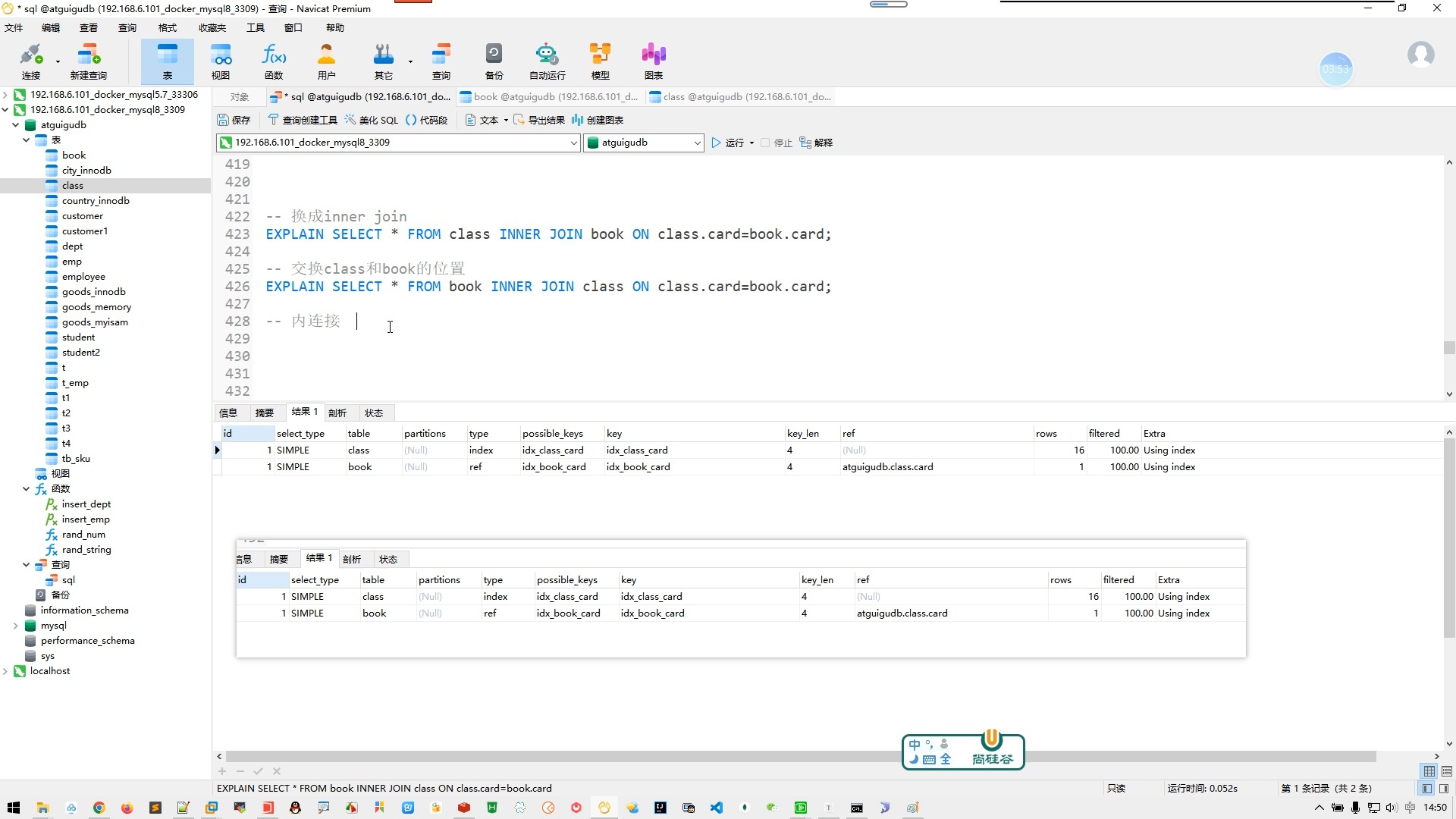Screen dimensions: 1456x819
Task: Select the insert_dept procedure
Action: point(86,504)
